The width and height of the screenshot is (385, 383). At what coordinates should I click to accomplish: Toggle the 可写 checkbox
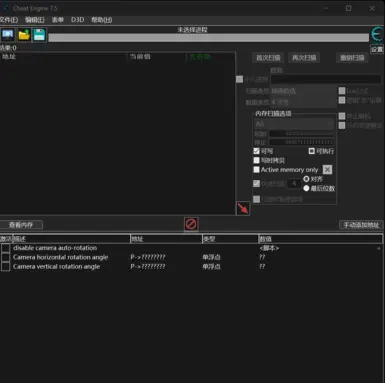pos(256,151)
